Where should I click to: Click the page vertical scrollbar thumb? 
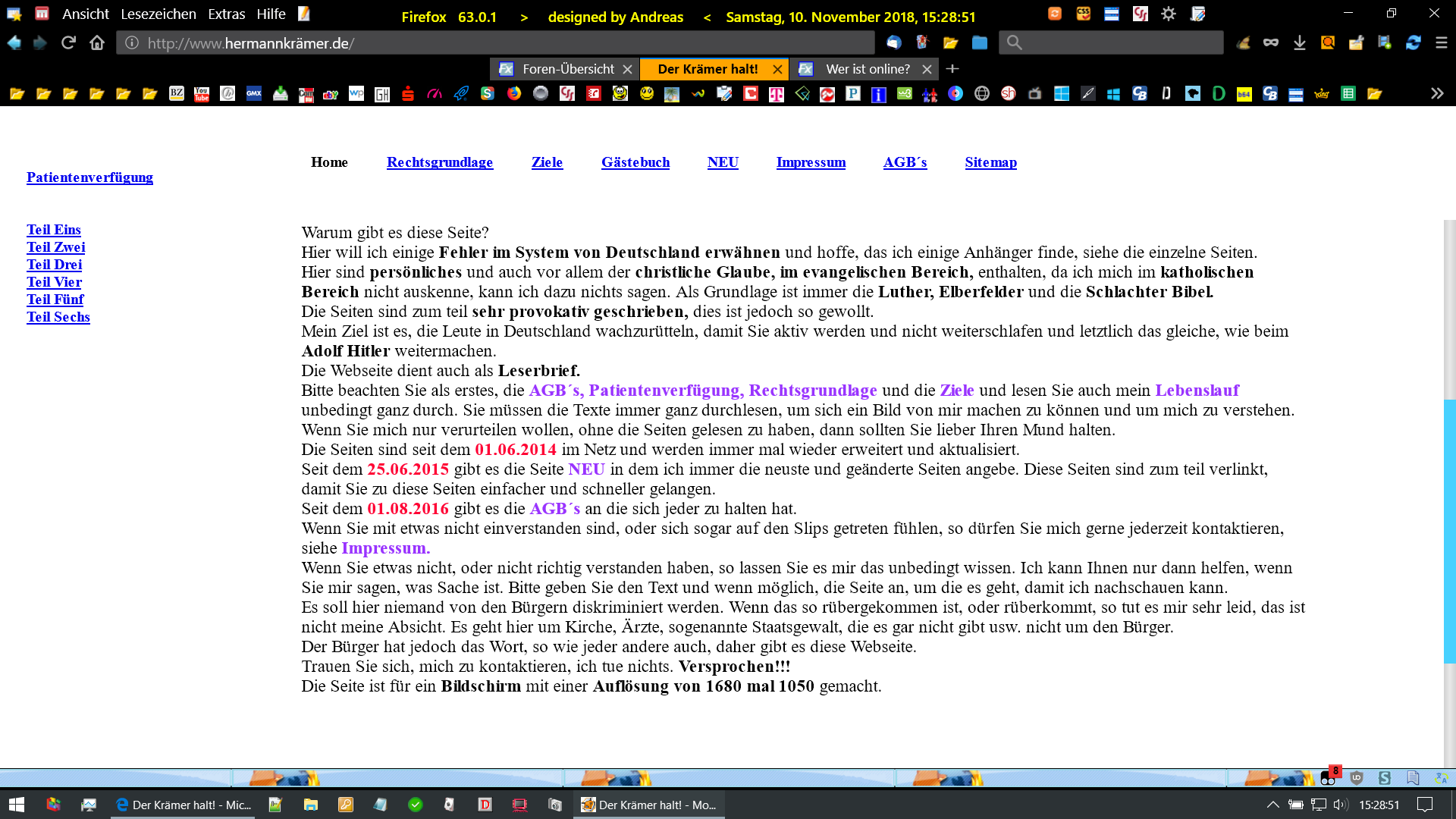tap(1449, 531)
